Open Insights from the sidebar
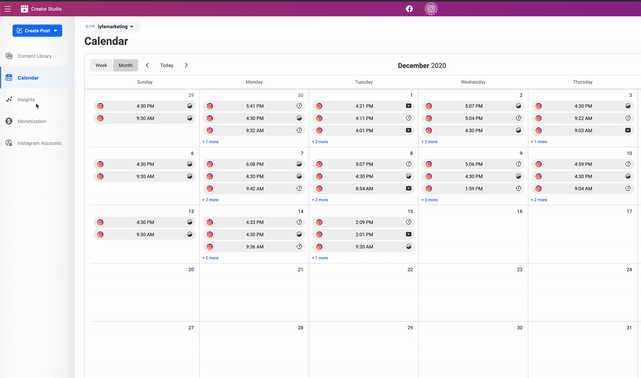 point(26,100)
